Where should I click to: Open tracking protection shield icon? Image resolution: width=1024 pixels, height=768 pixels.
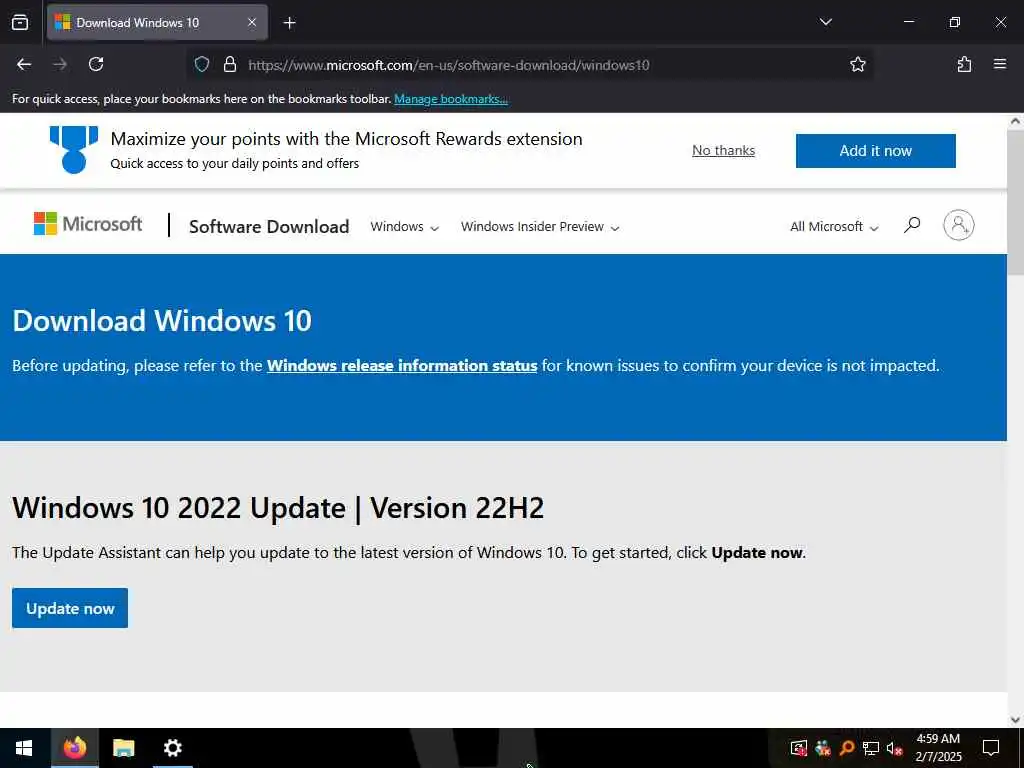click(202, 64)
